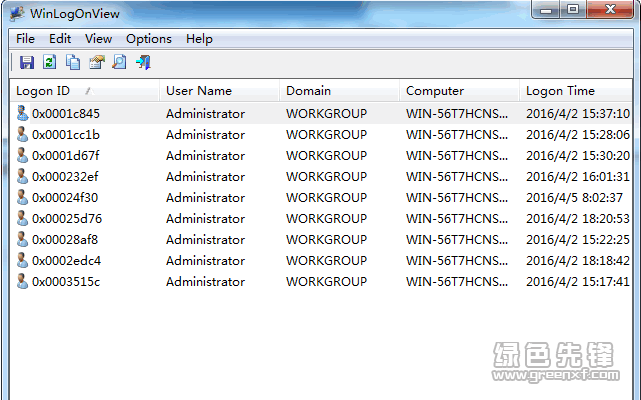Select the row with Logon ID 0x0002edc4

pos(321,260)
